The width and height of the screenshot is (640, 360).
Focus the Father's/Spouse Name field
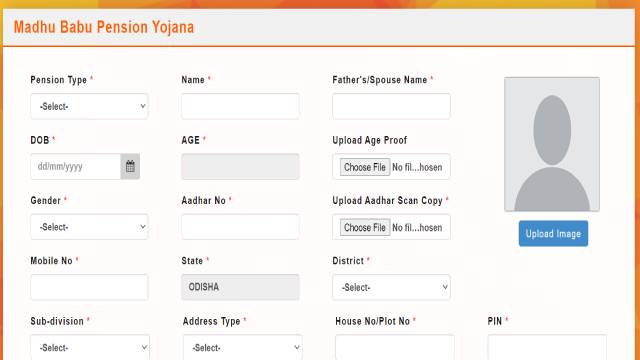tap(391, 107)
